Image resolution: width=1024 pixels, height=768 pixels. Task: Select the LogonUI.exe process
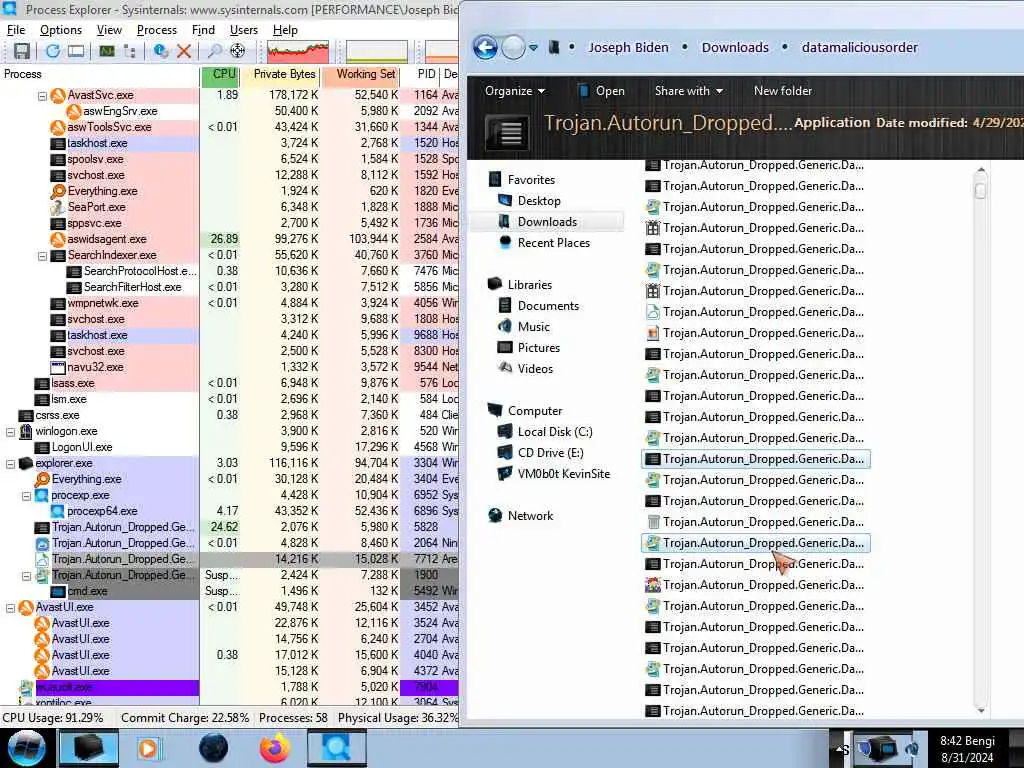pos(229,447)
